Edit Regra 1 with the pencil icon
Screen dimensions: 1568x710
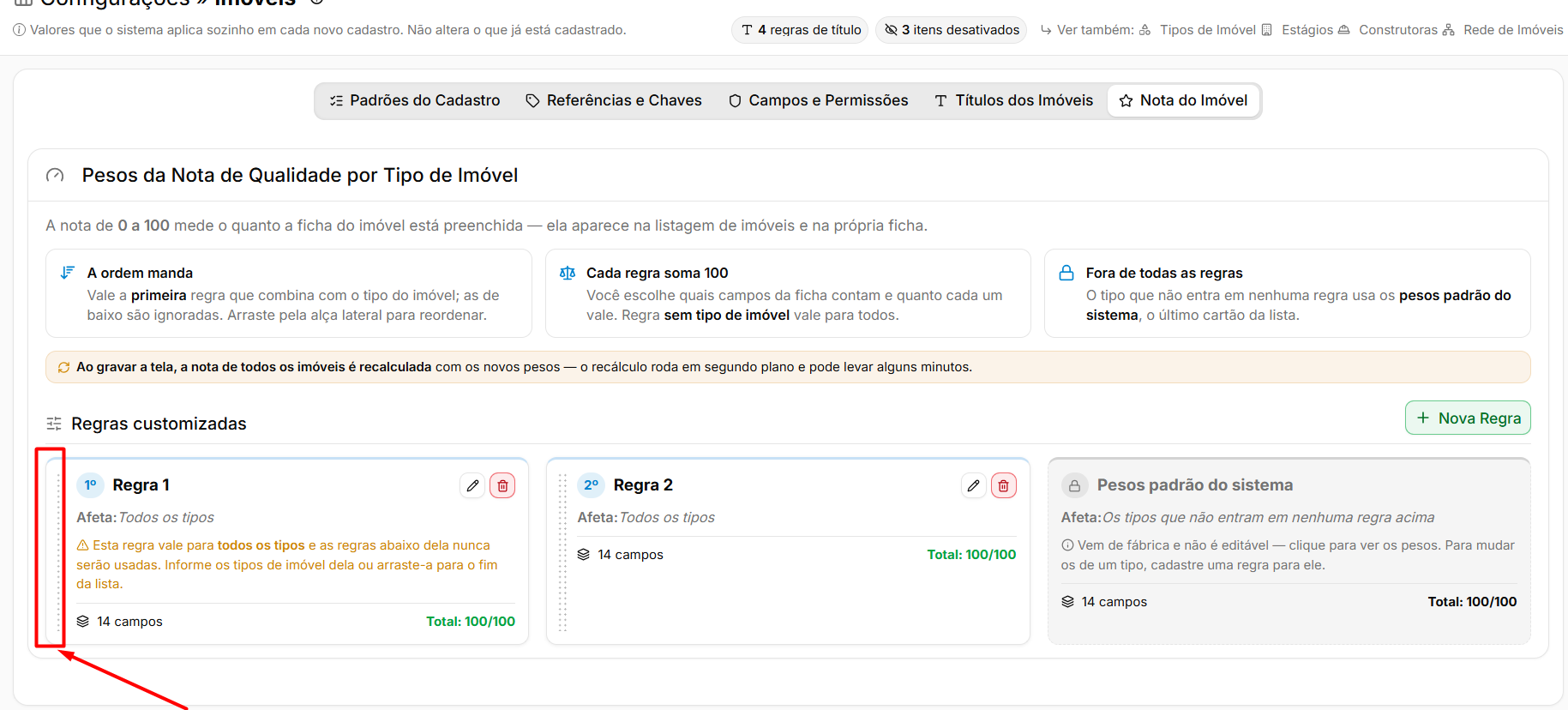pyautogui.click(x=472, y=485)
